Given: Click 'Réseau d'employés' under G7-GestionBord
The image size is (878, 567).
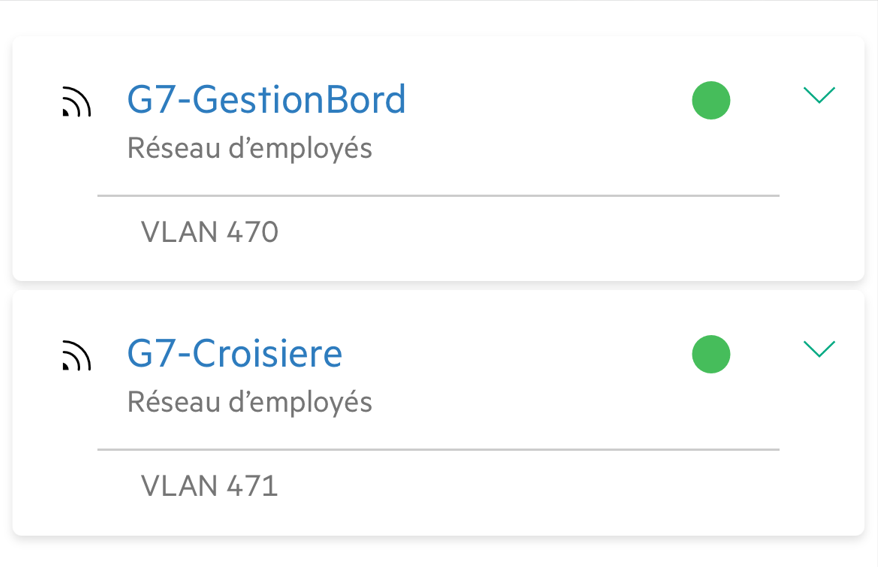Looking at the screenshot, I should pyautogui.click(x=249, y=149).
